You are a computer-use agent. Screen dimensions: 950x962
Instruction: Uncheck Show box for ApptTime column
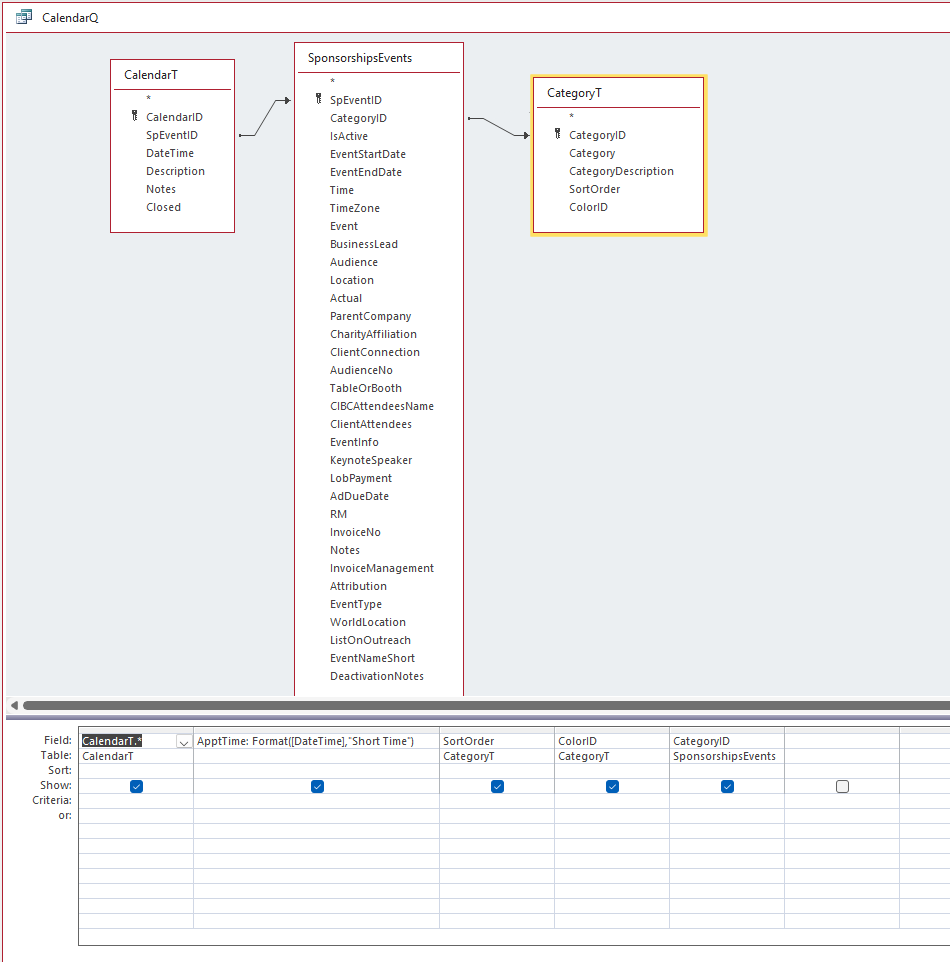point(317,787)
